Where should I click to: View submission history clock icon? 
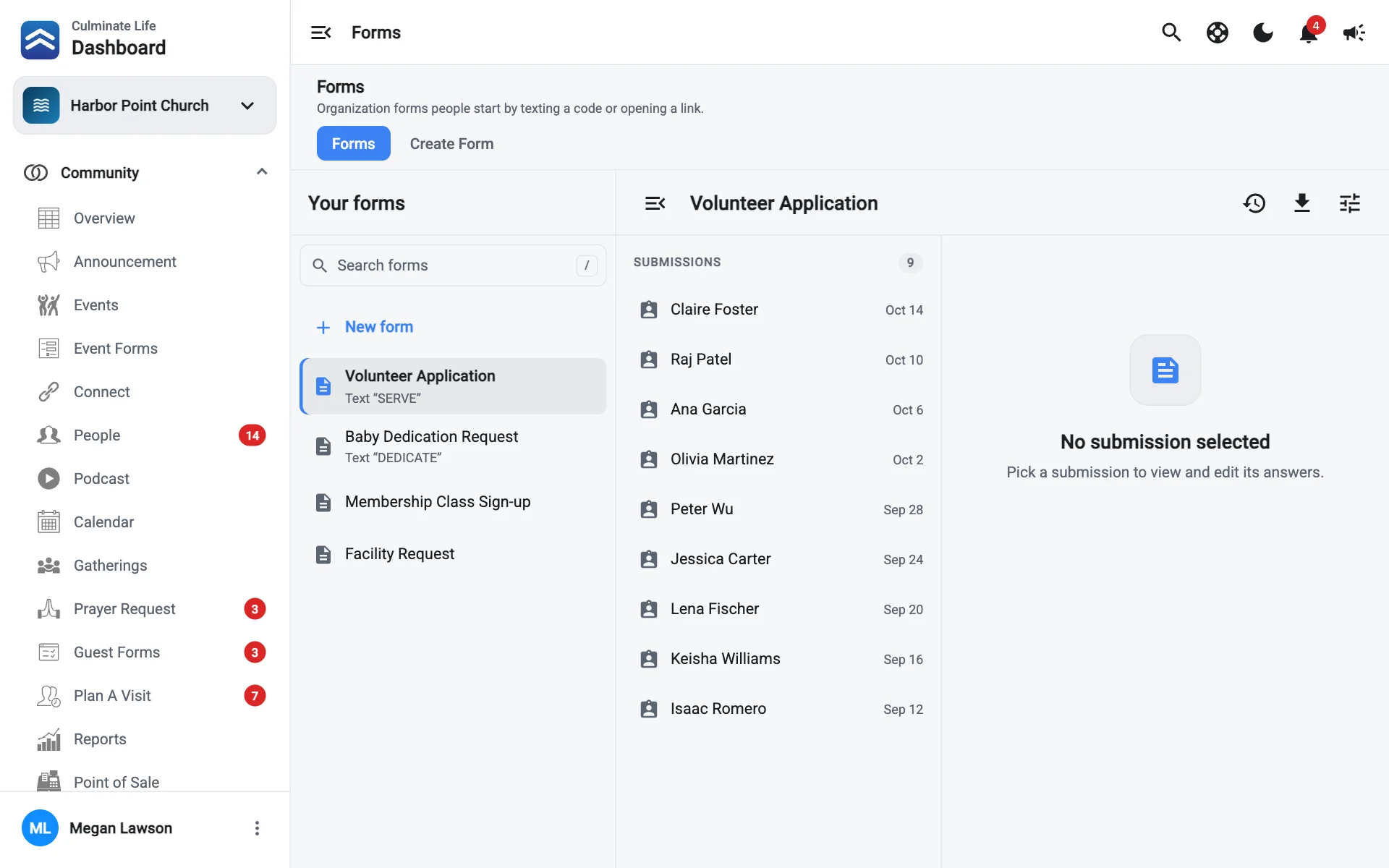(x=1254, y=203)
